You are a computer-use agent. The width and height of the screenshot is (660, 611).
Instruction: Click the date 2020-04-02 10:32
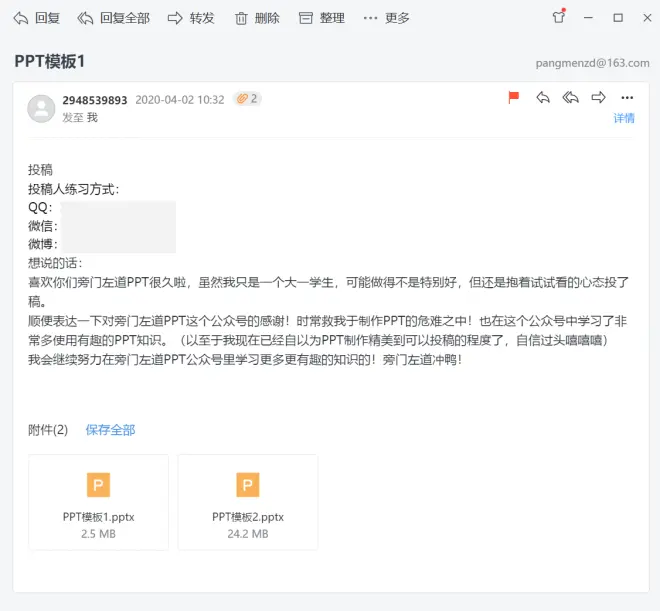[180, 100]
